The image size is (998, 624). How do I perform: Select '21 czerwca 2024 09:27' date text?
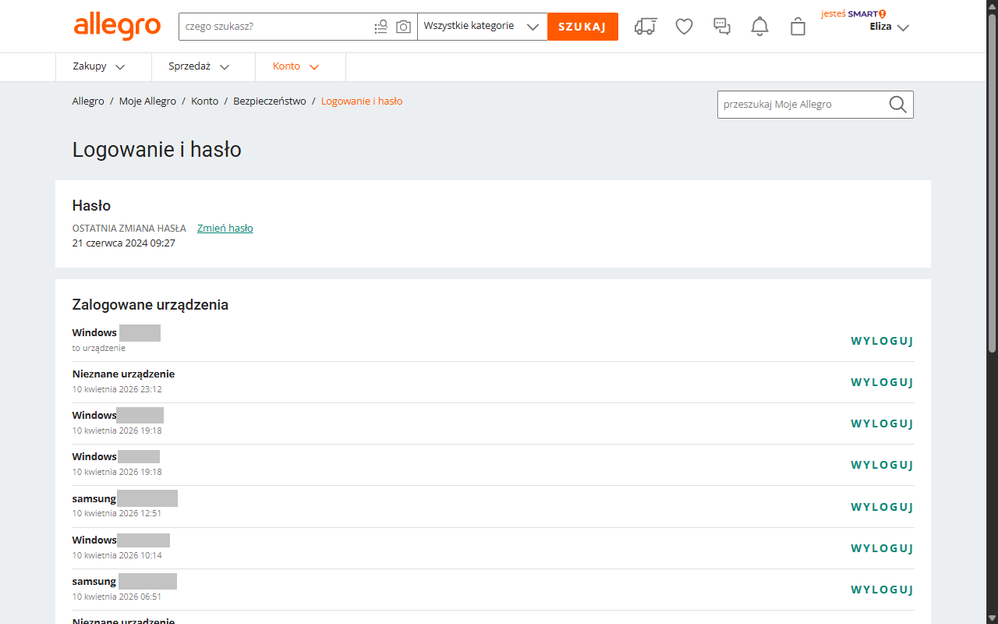123,243
